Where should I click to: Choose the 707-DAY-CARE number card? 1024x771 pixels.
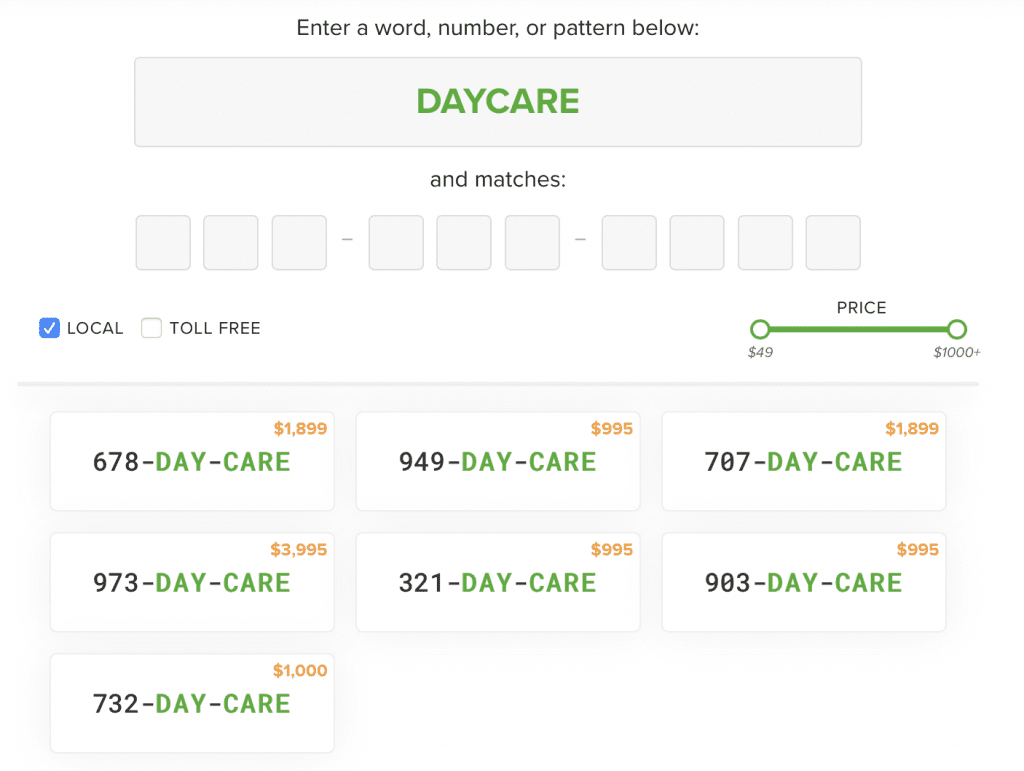pyautogui.click(x=804, y=461)
